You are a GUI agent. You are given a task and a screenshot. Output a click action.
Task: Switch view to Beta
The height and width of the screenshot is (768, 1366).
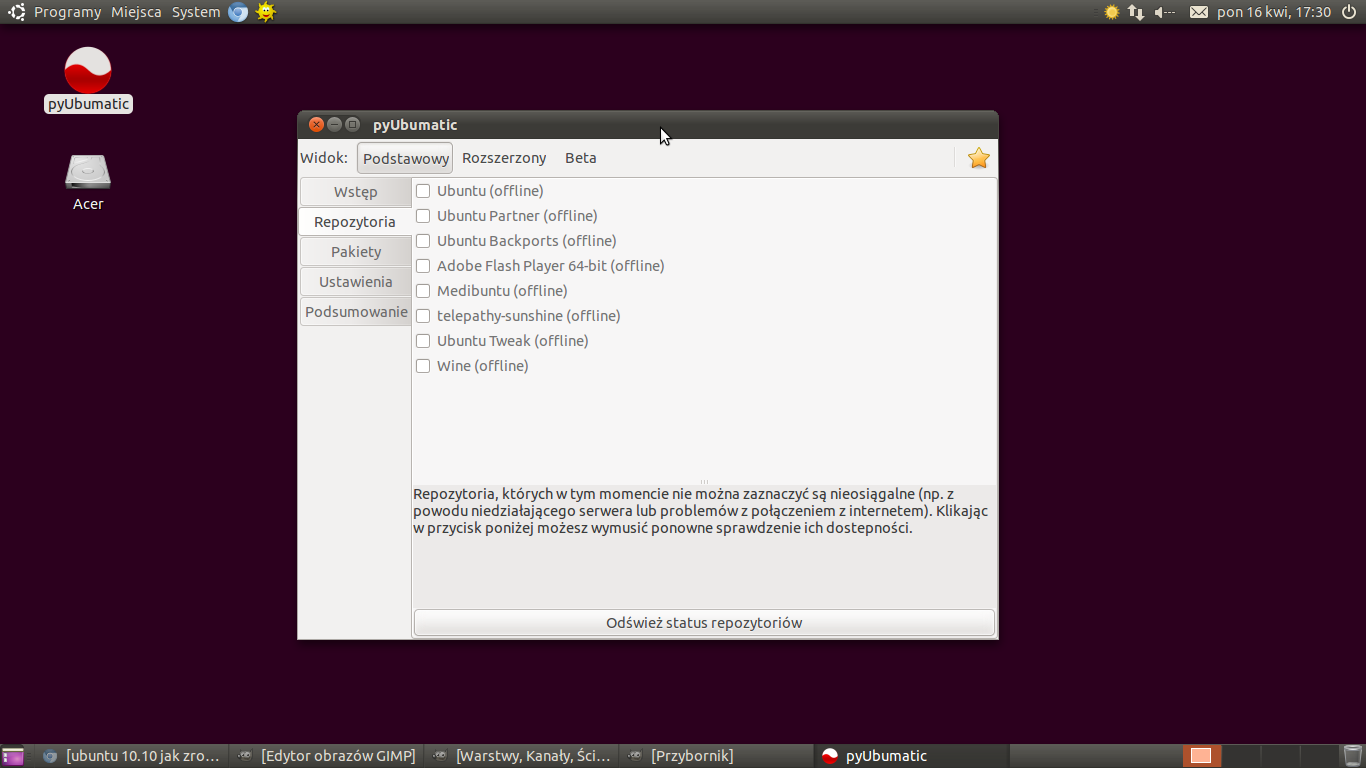pos(581,158)
